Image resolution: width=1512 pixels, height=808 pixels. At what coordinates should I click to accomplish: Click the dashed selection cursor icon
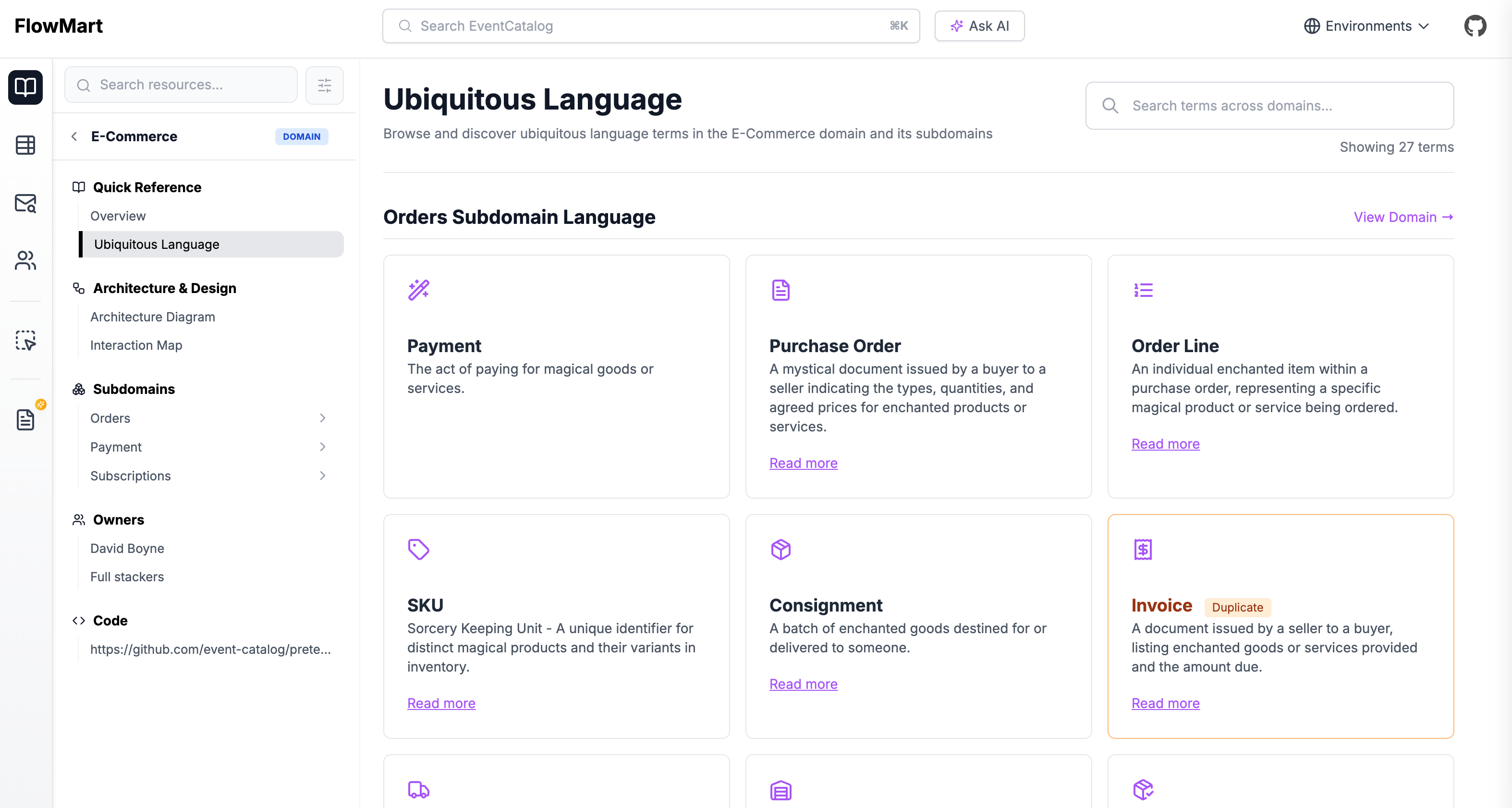pos(25,340)
